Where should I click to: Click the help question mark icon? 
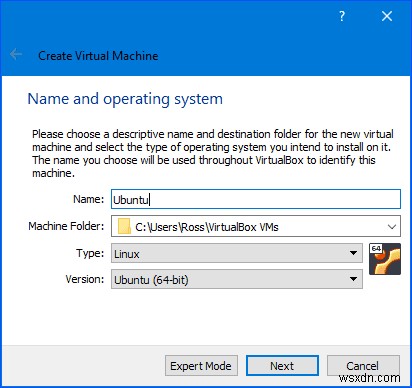tap(342, 16)
